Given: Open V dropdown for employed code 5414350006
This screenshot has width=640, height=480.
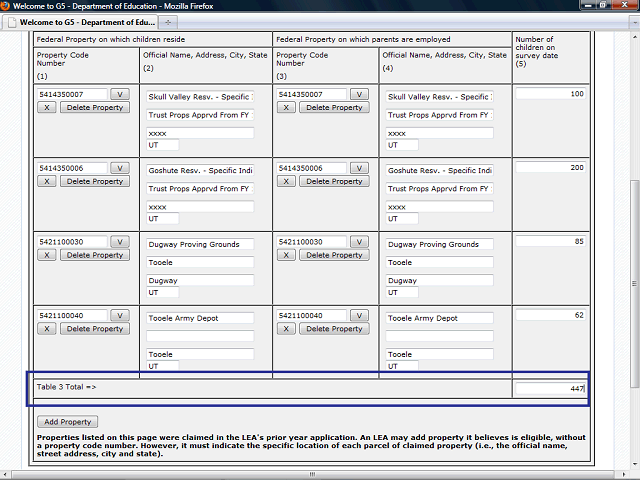Looking at the screenshot, I should (x=359, y=168).
